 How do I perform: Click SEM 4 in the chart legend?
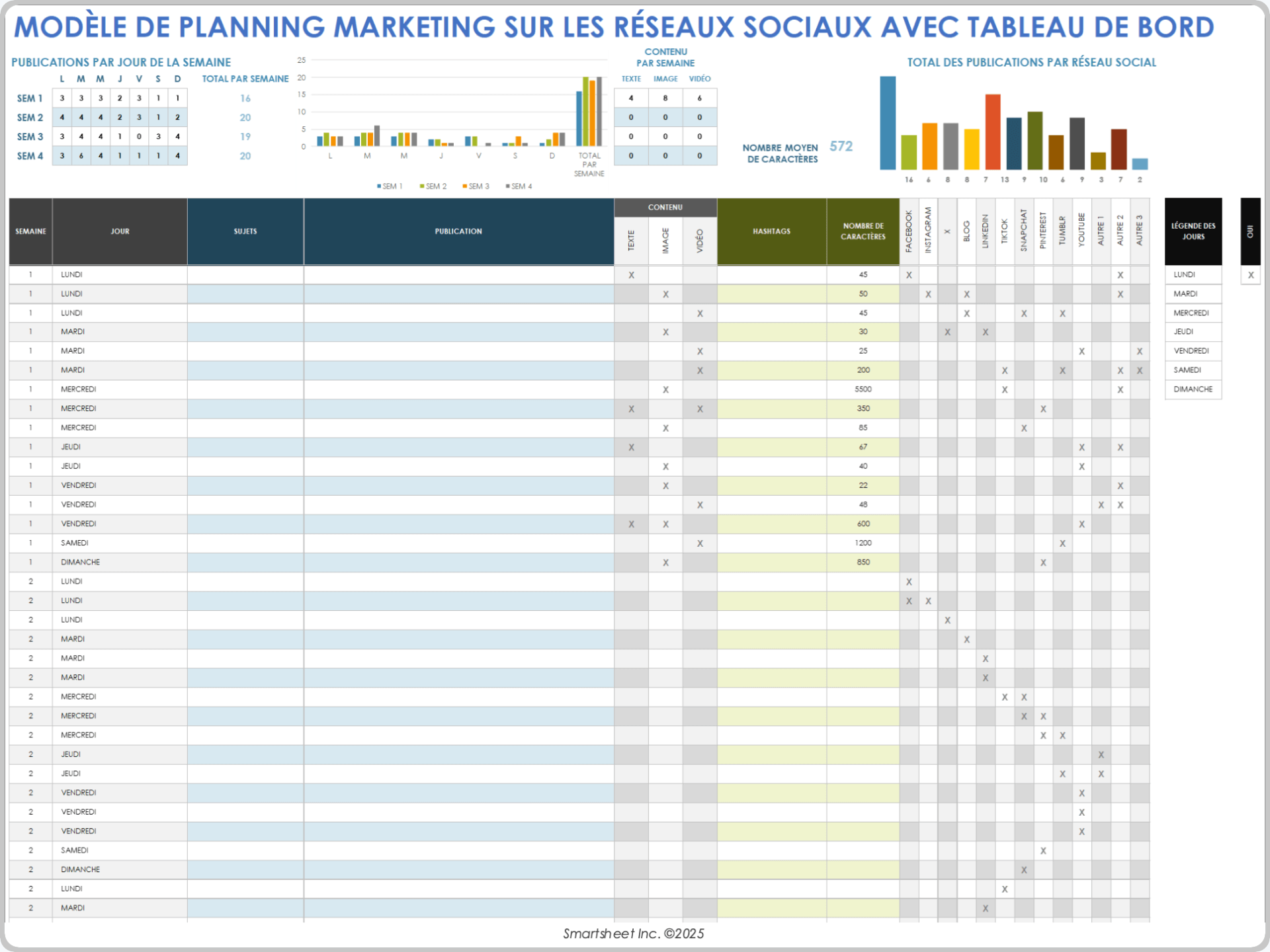519,186
